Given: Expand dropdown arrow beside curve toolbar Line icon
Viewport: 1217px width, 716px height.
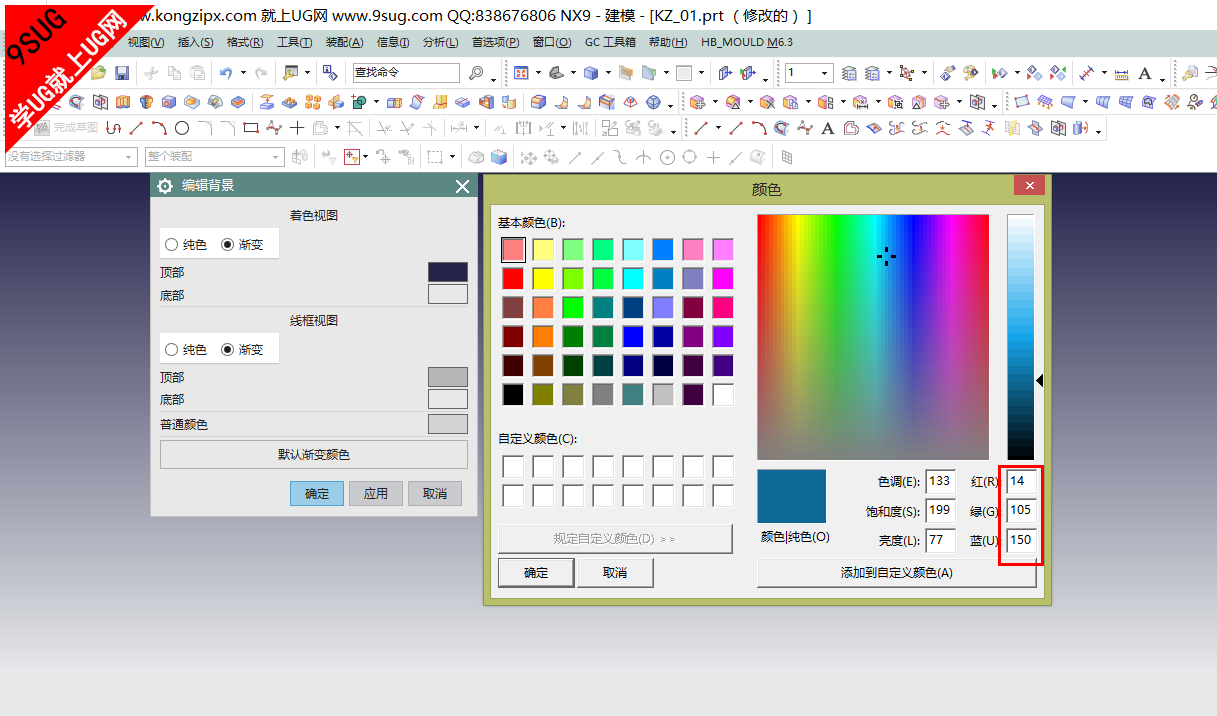Looking at the screenshot, I should pos(717,128).
